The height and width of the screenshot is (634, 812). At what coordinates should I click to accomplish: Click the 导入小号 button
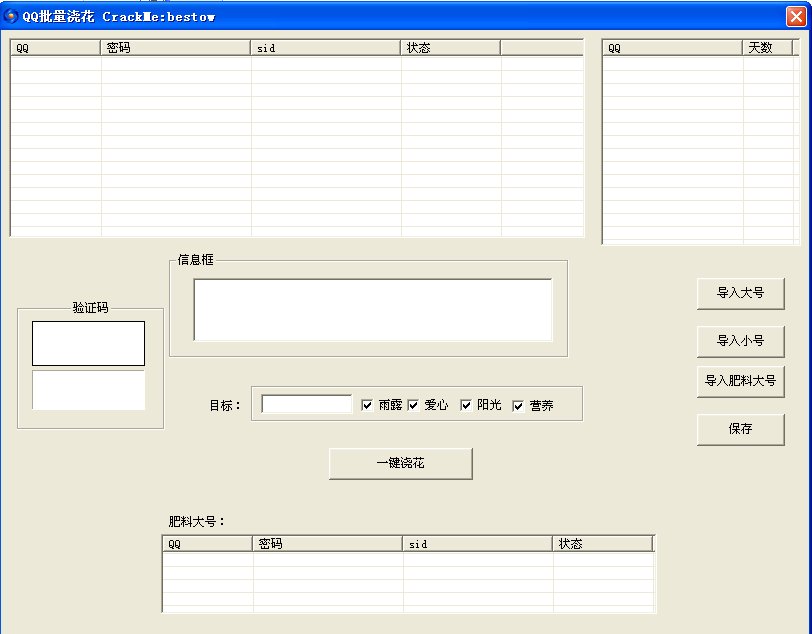click(x=741, y=341)
